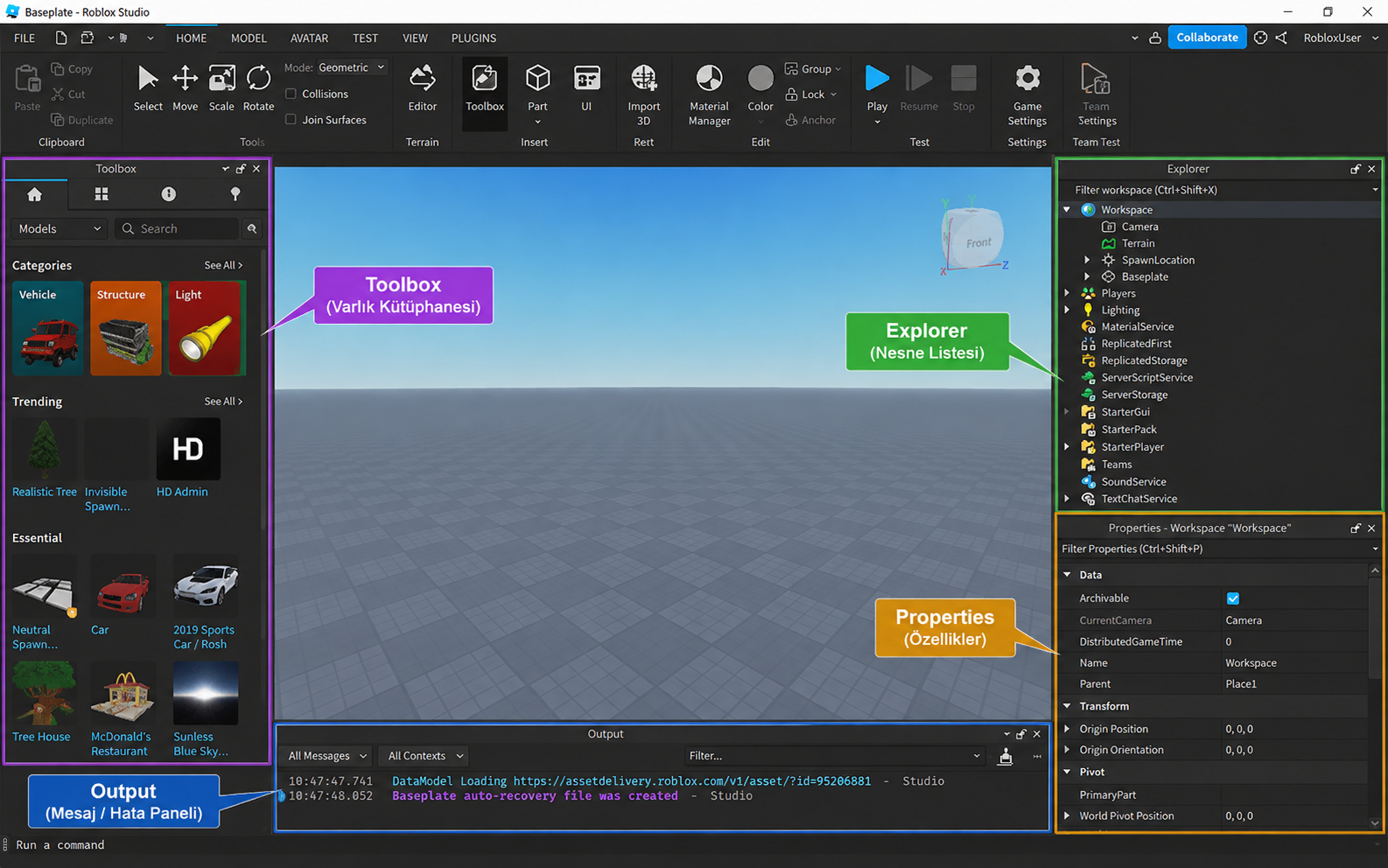Click the Output clear button icon
1388x868 pixels.
tap(1006, 756)
